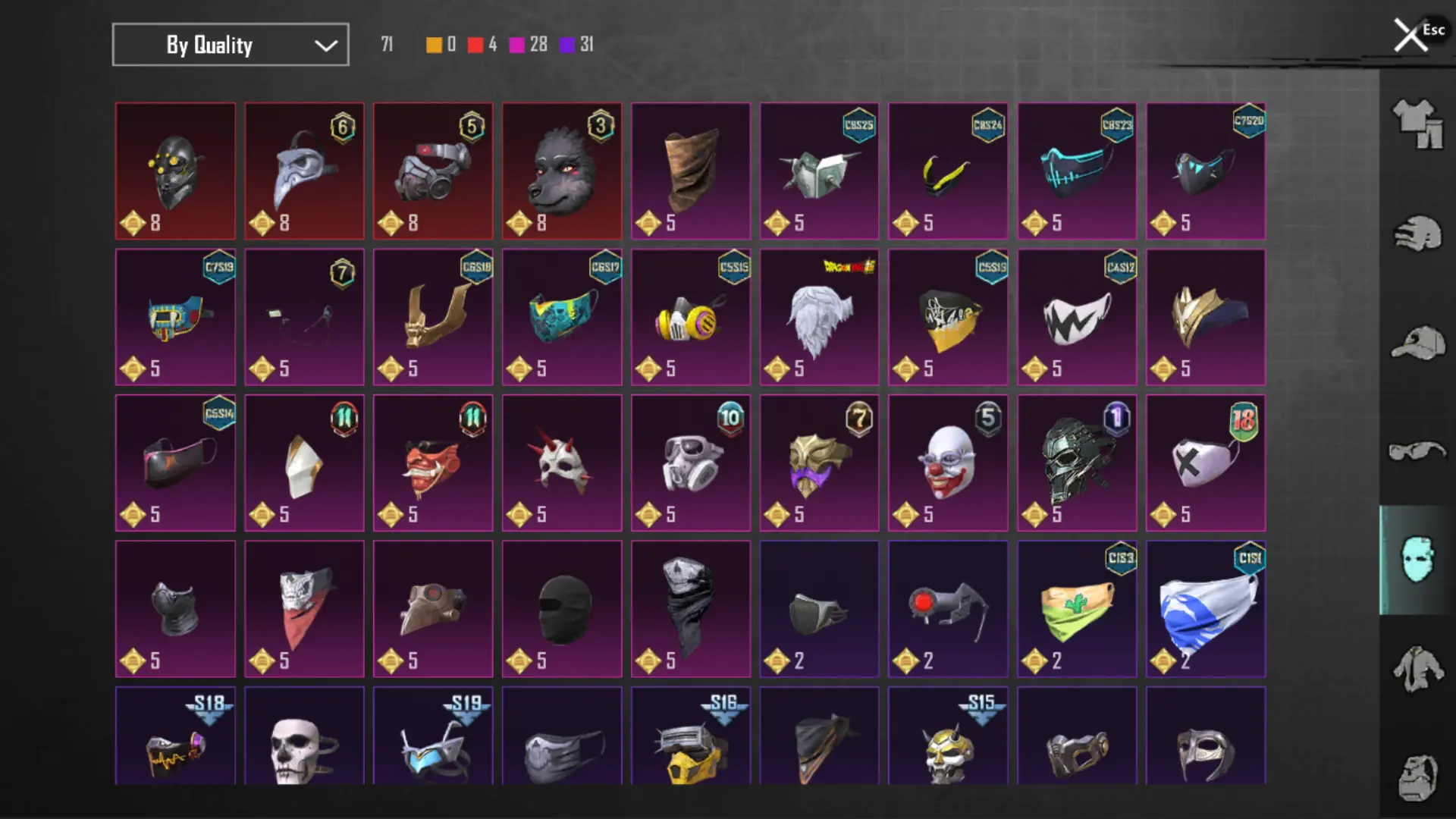This screenshot has width=1456, height=819.
Task: Filter by the orange quality swatch
Action: (434, 45)
